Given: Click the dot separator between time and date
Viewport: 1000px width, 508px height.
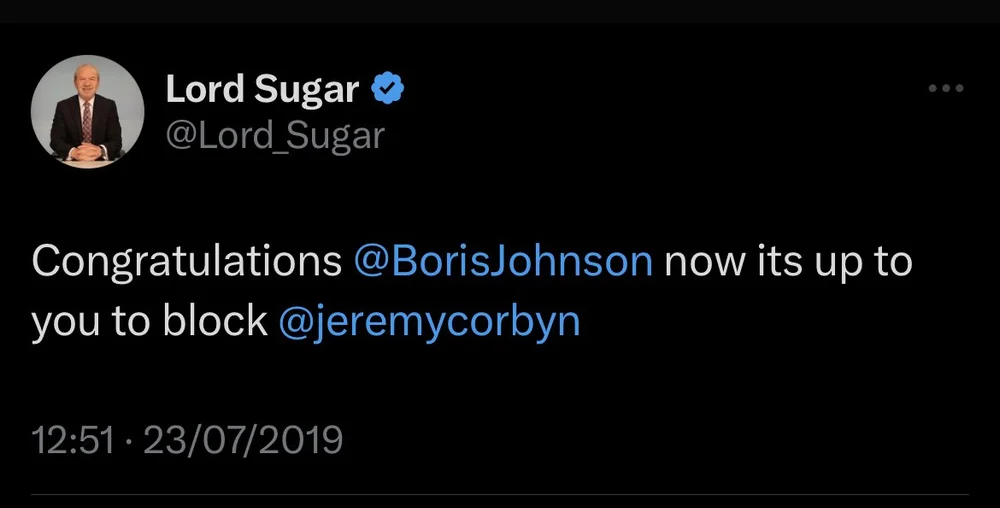Looking at the screenshot, I should (129, 440).
